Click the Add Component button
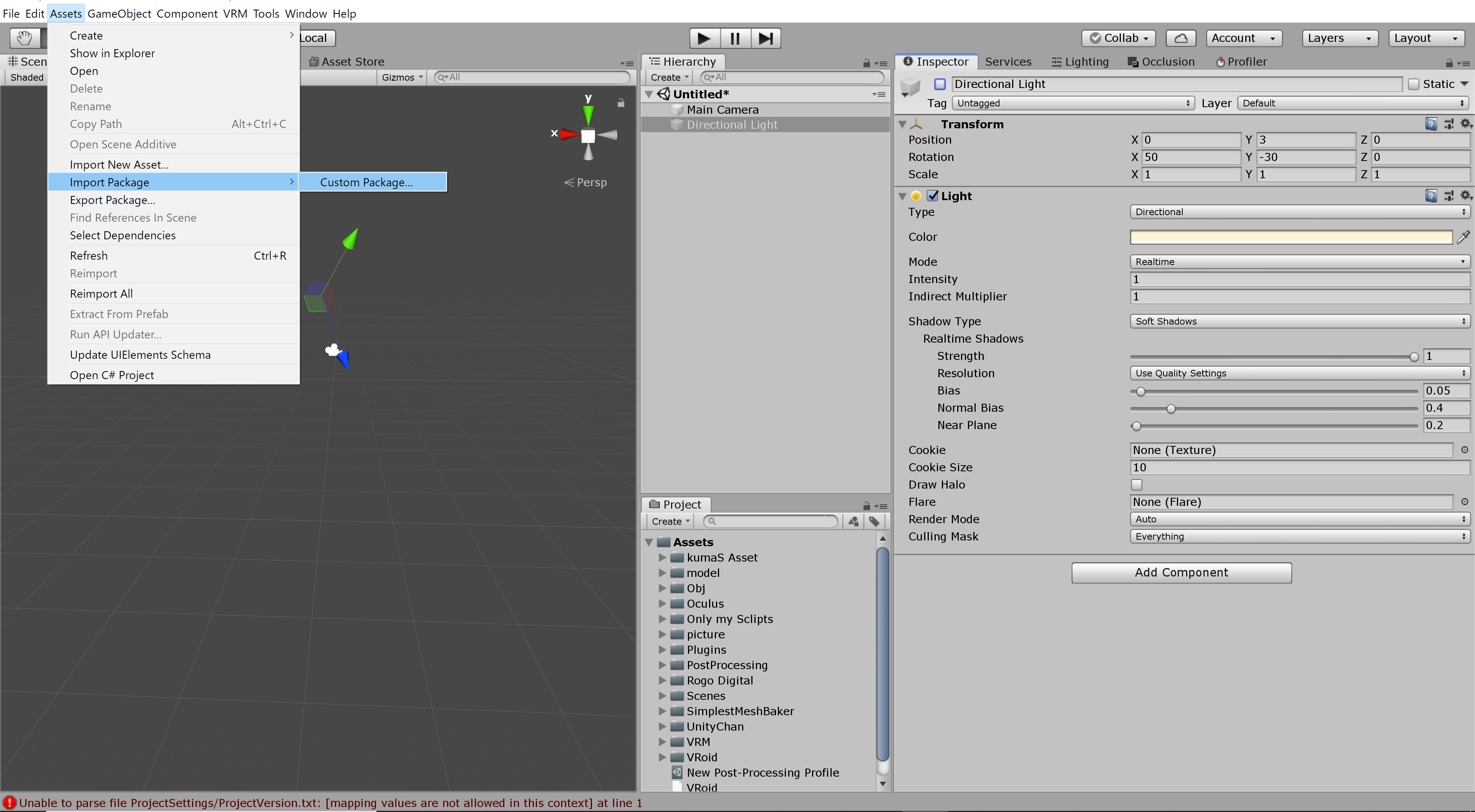 (1181, 572)
